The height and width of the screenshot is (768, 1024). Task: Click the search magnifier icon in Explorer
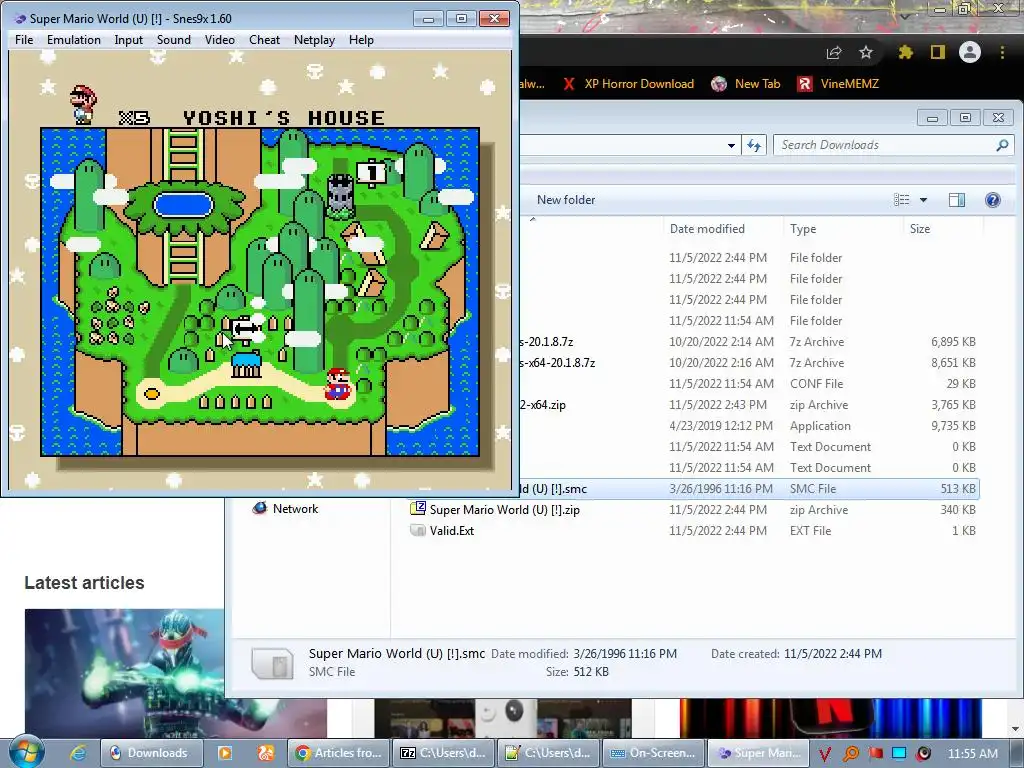[1002, 145]
